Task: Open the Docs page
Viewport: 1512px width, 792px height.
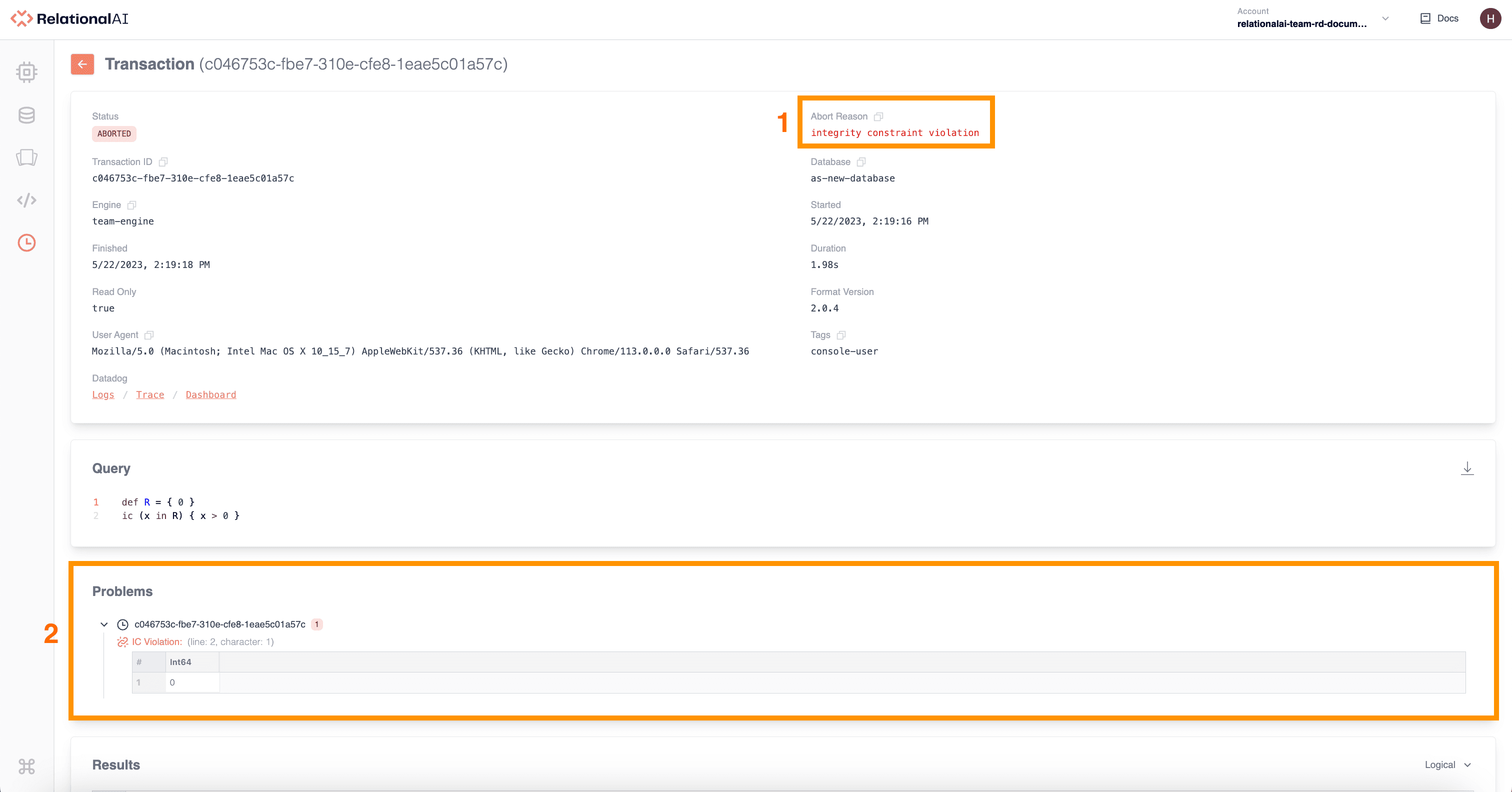Action: (1440, 18)
